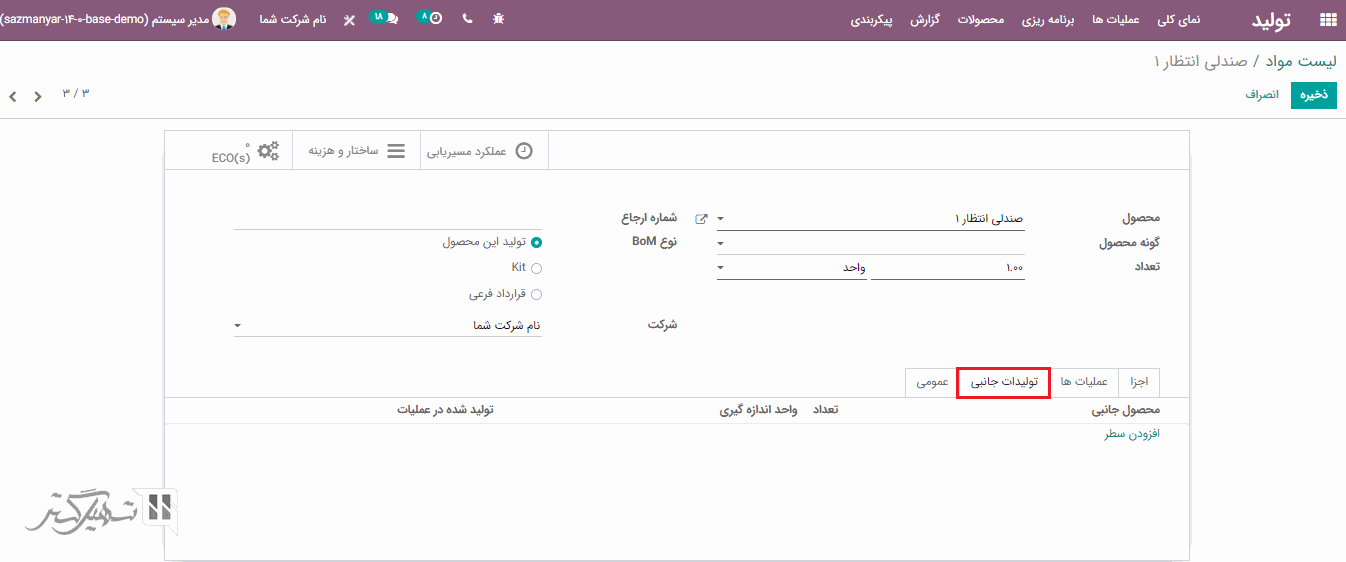The width and height of the screenshot is (1346, 562).
Task: Click the reference 'شماره ارجاع' input field
Action: pyautogui.click(x=388, y=218)
